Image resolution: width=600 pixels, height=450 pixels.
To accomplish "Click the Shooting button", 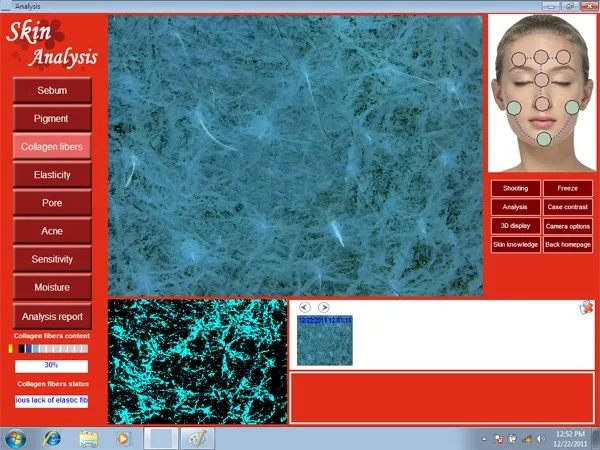I will (515, 188).
